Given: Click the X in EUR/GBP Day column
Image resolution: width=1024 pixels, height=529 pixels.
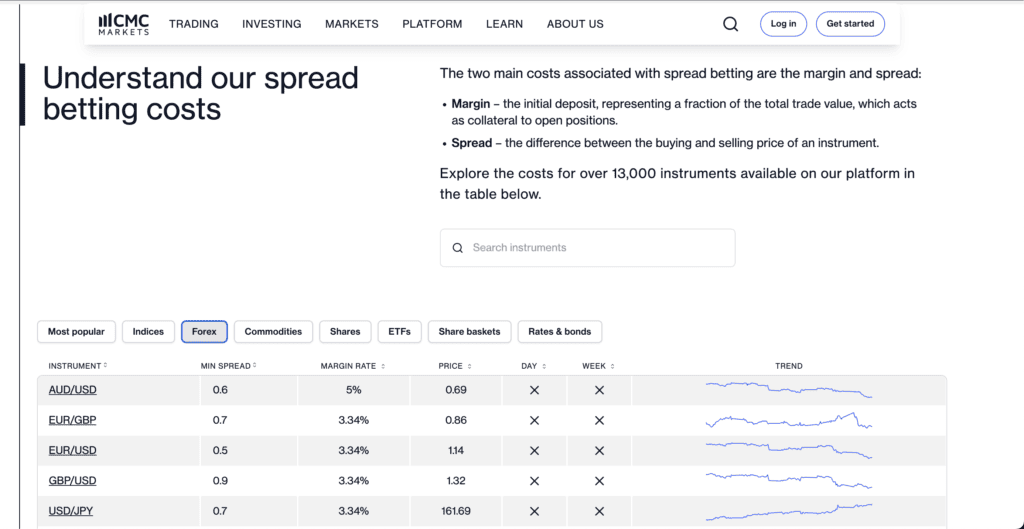Looking at the screenshot, I should tap(534, 421).
